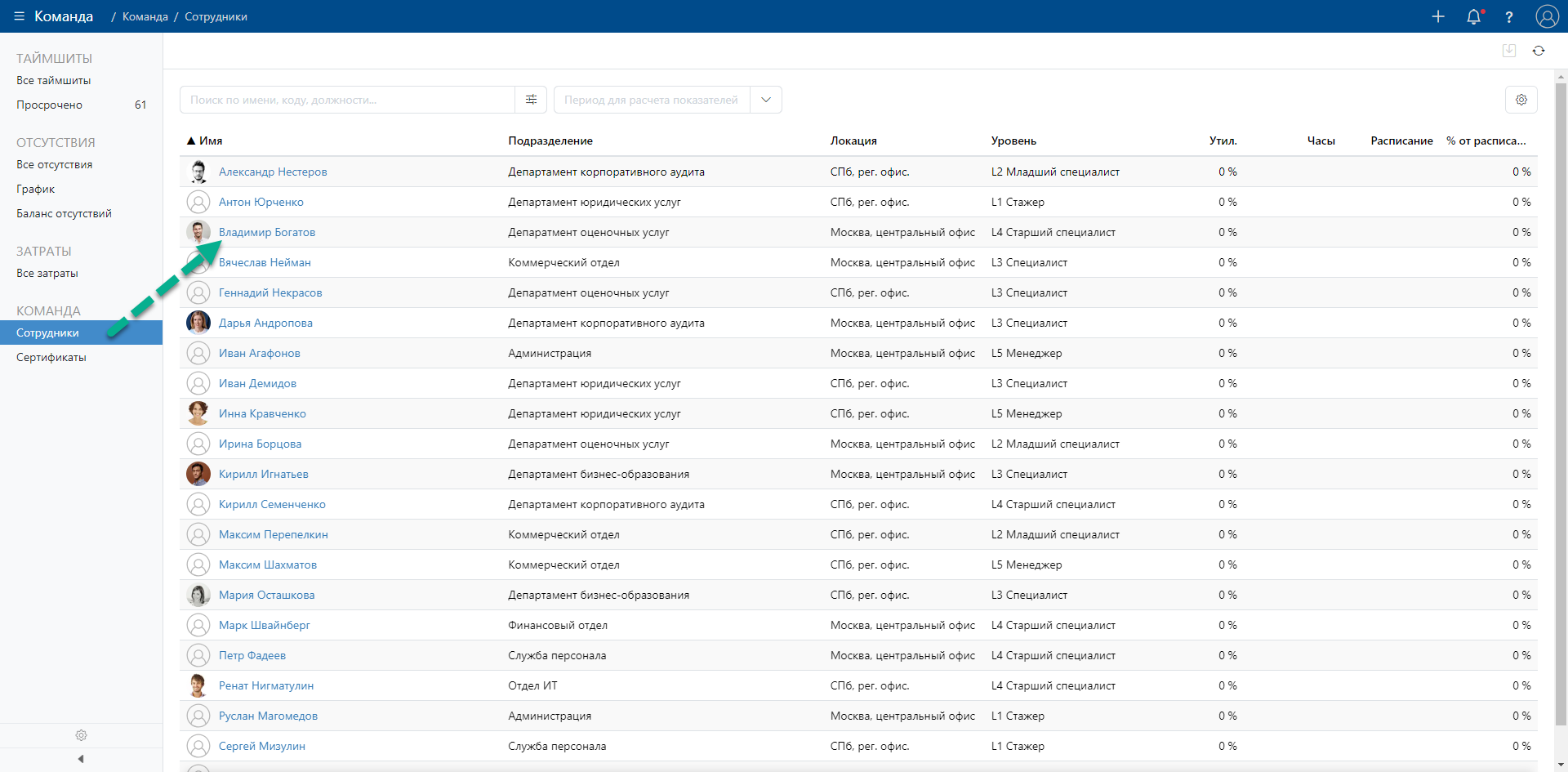Image resolution: width=1568 pixels, height=772 pixels.
Task: Open the table settings gear
Action: coord(1521,100)
